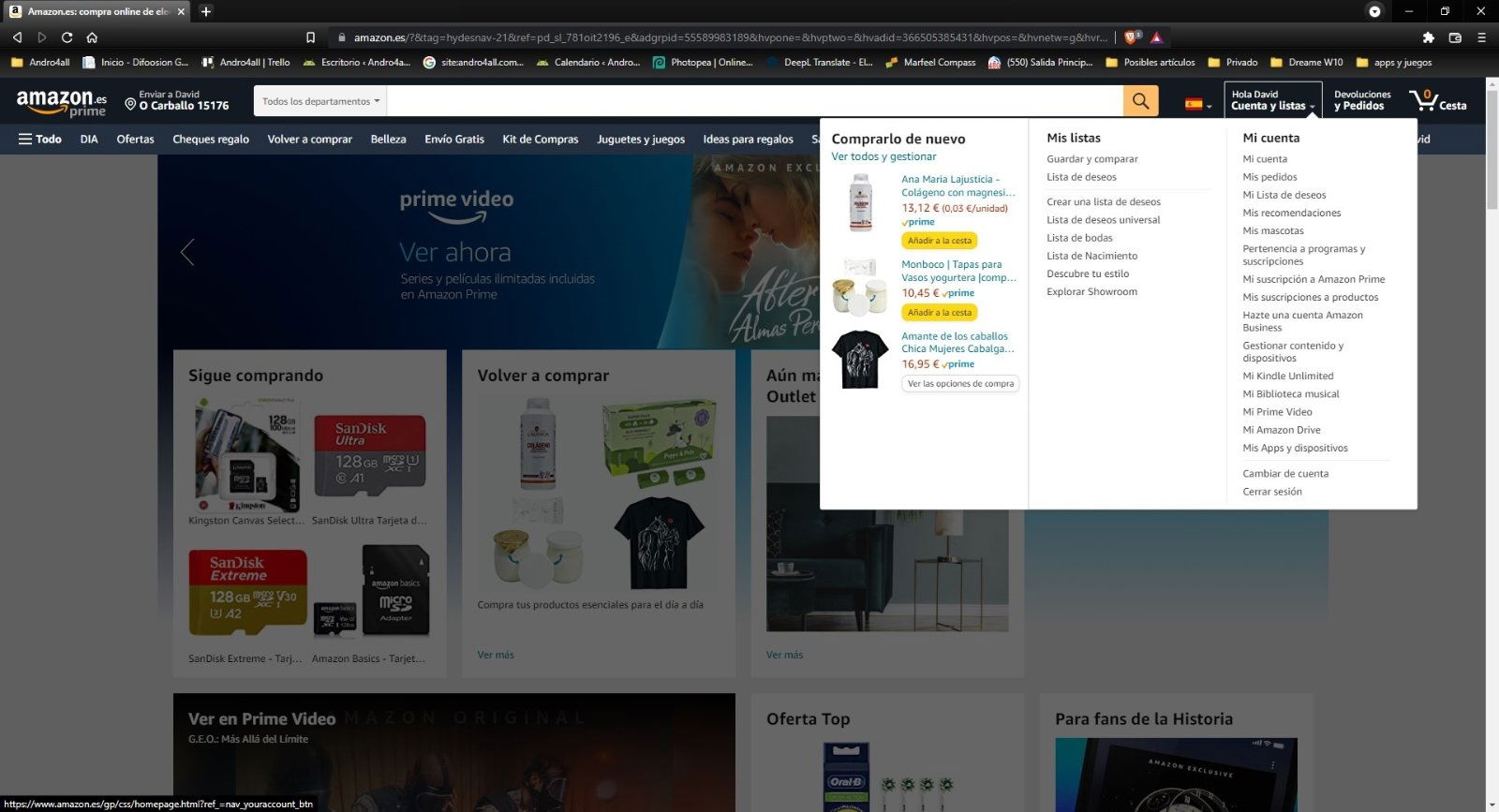Click the Spanish flag language selector
1499x812 pixels.
pos(1198,104)
